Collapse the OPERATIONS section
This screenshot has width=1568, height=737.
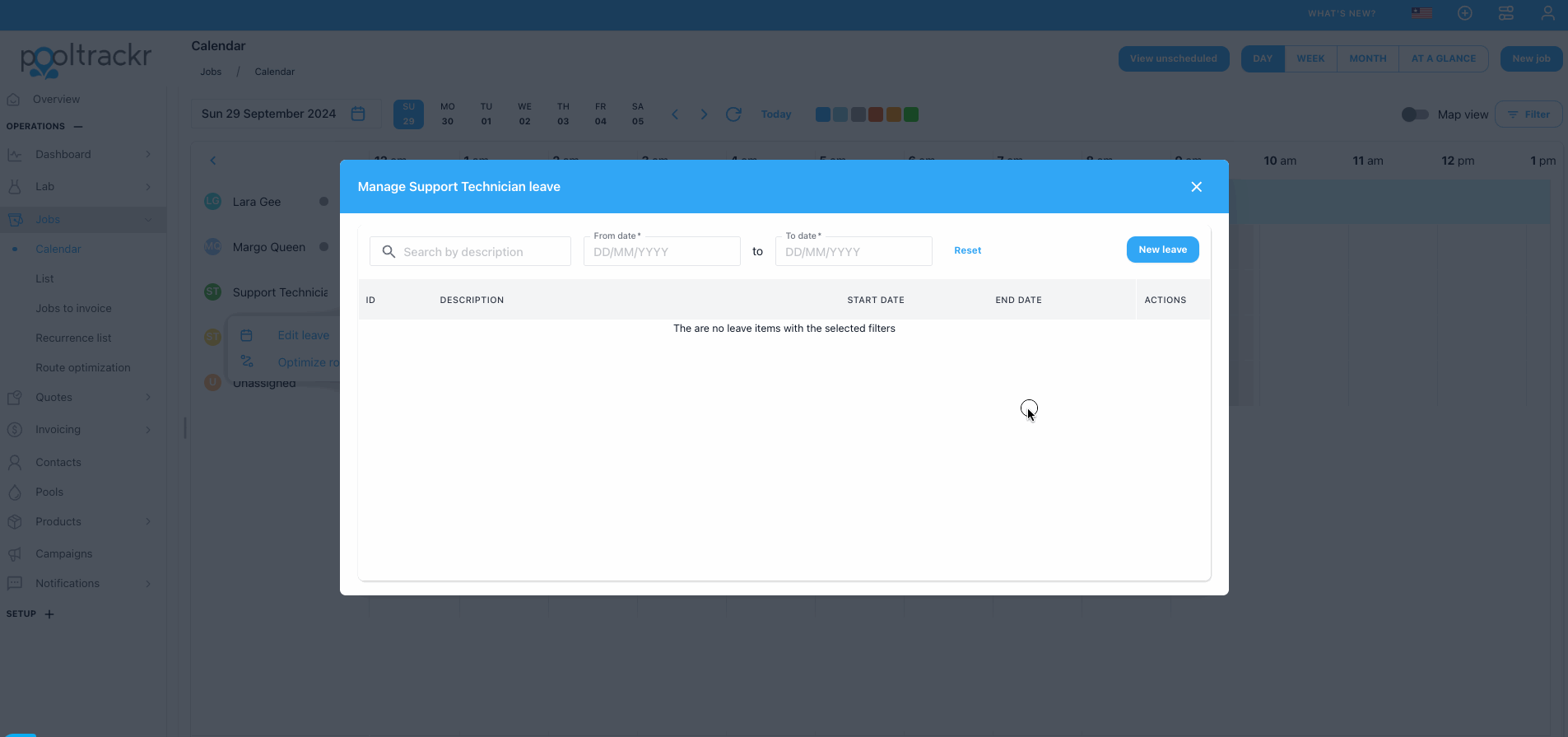click(x=78, y=126)
